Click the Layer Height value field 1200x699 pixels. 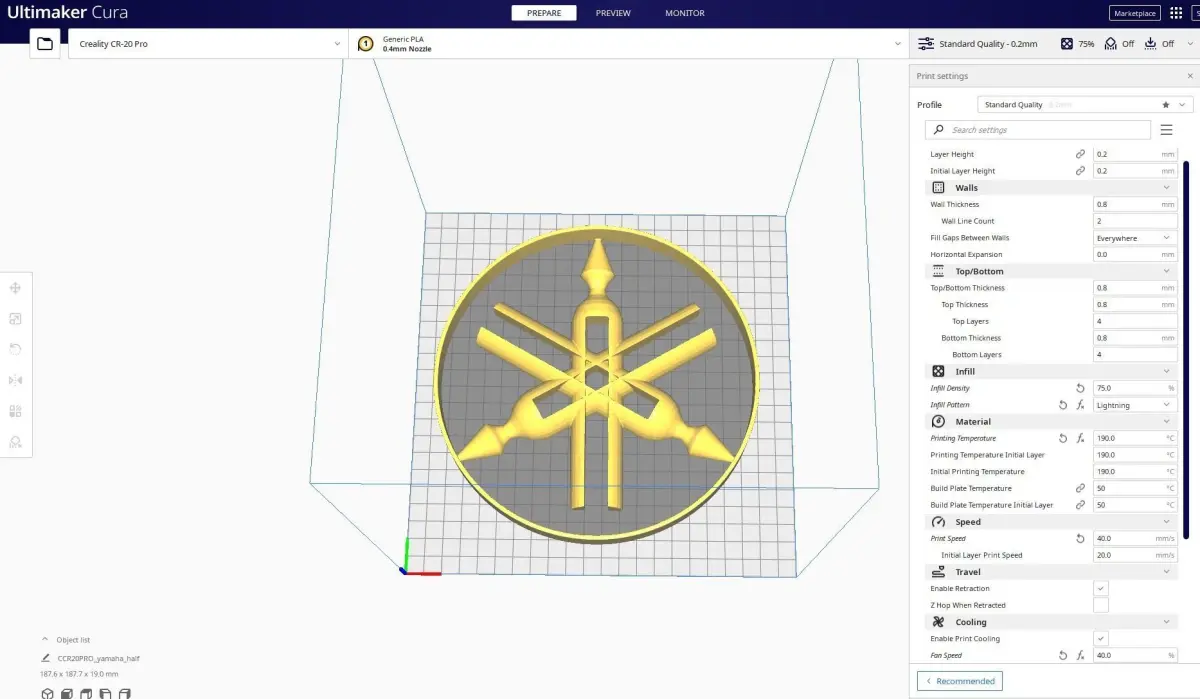pyautogui.click(x=1135, y=154)
